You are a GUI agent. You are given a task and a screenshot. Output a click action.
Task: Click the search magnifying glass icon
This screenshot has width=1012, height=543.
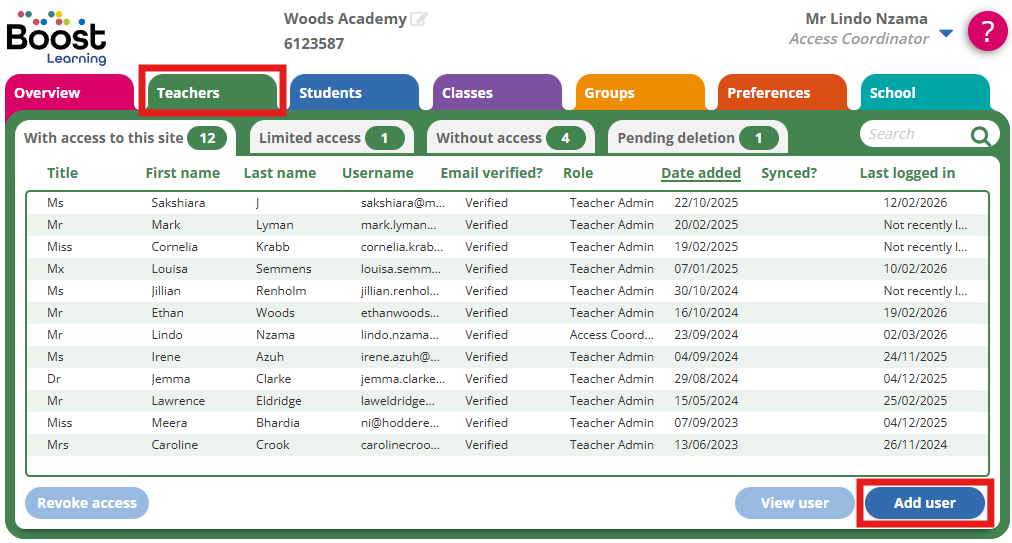[981, 136]
